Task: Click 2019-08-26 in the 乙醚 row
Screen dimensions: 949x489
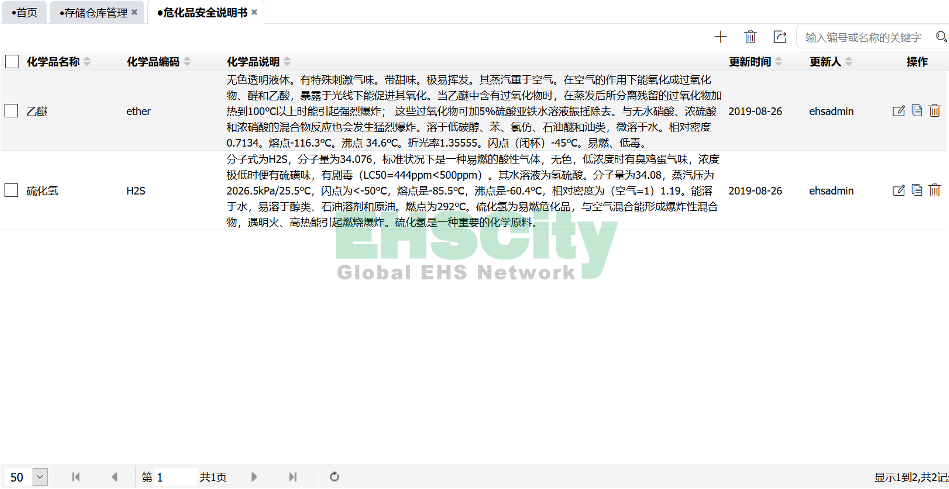Action: pyautogui.click(x=755, y=111)
